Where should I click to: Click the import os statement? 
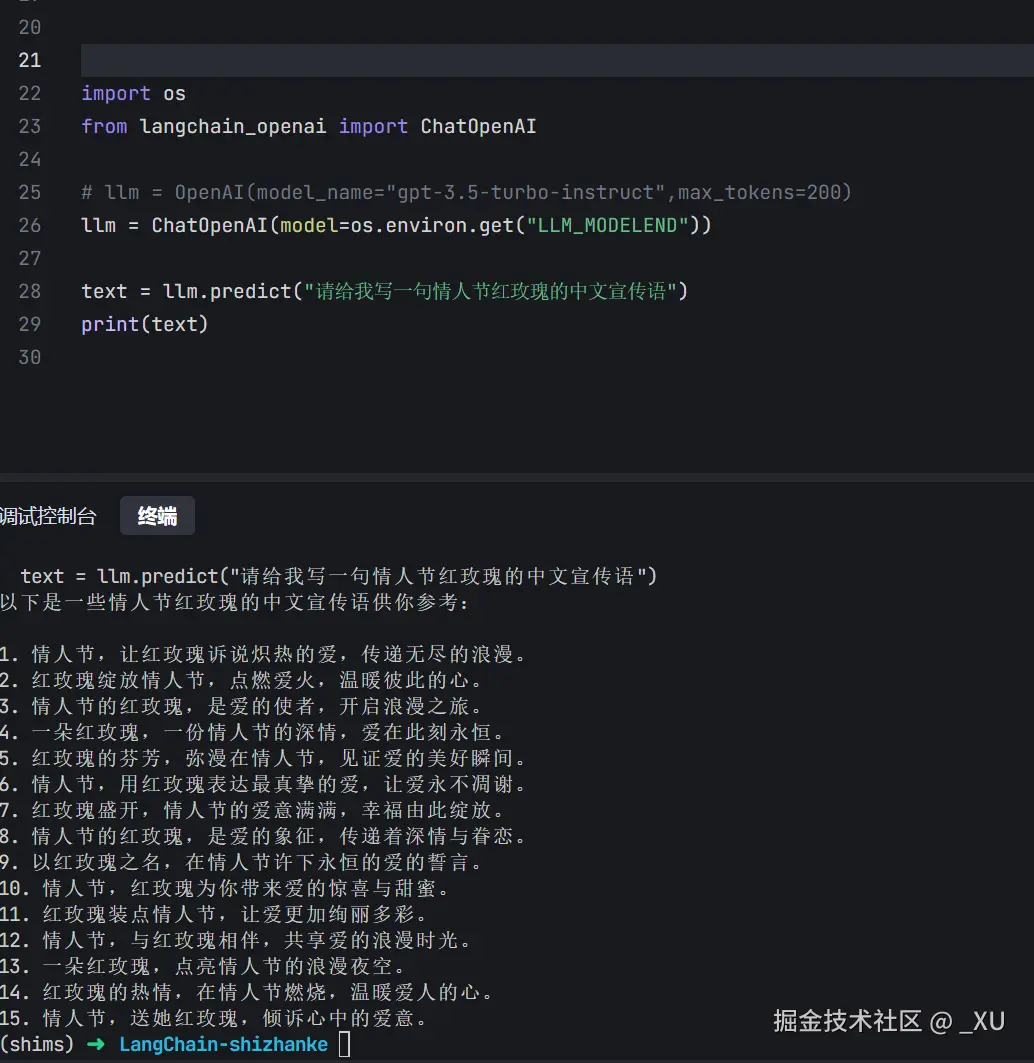tap(133, 93)
